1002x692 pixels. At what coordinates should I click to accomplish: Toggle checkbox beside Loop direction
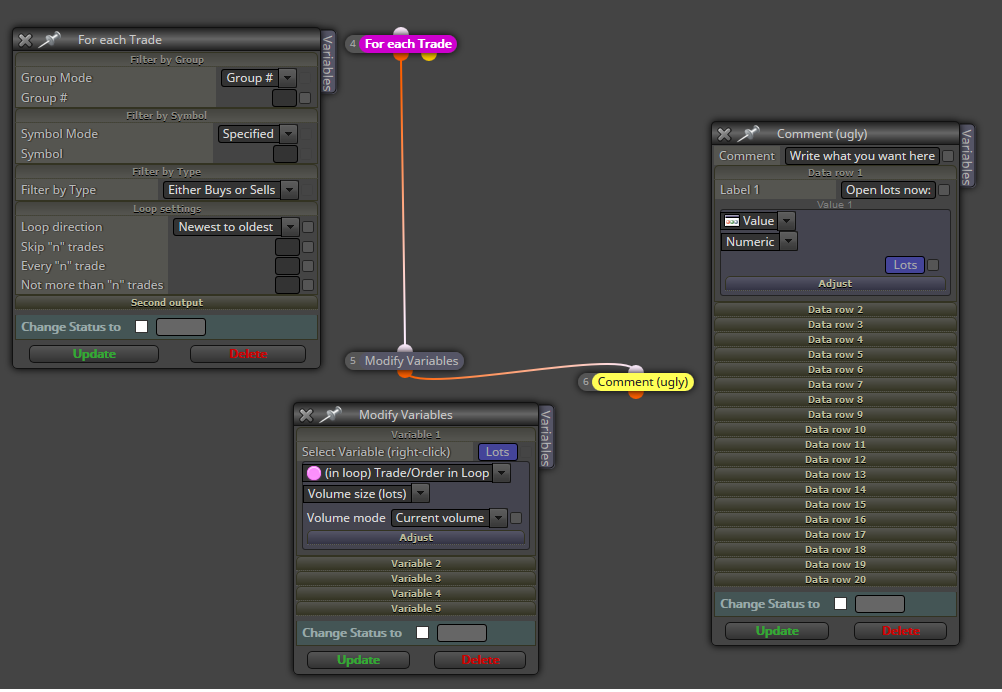[x=308, y=227]
